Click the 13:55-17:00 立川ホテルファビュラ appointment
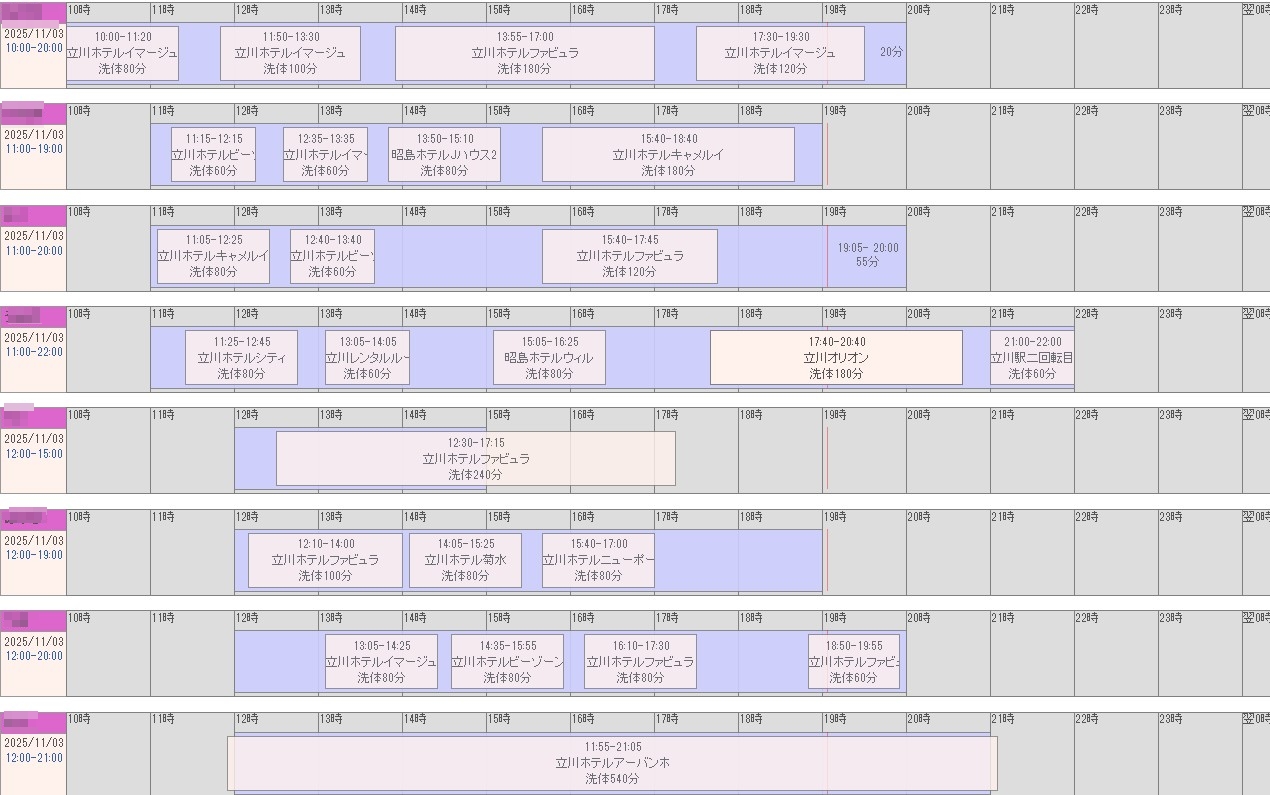 pos(525,53)
